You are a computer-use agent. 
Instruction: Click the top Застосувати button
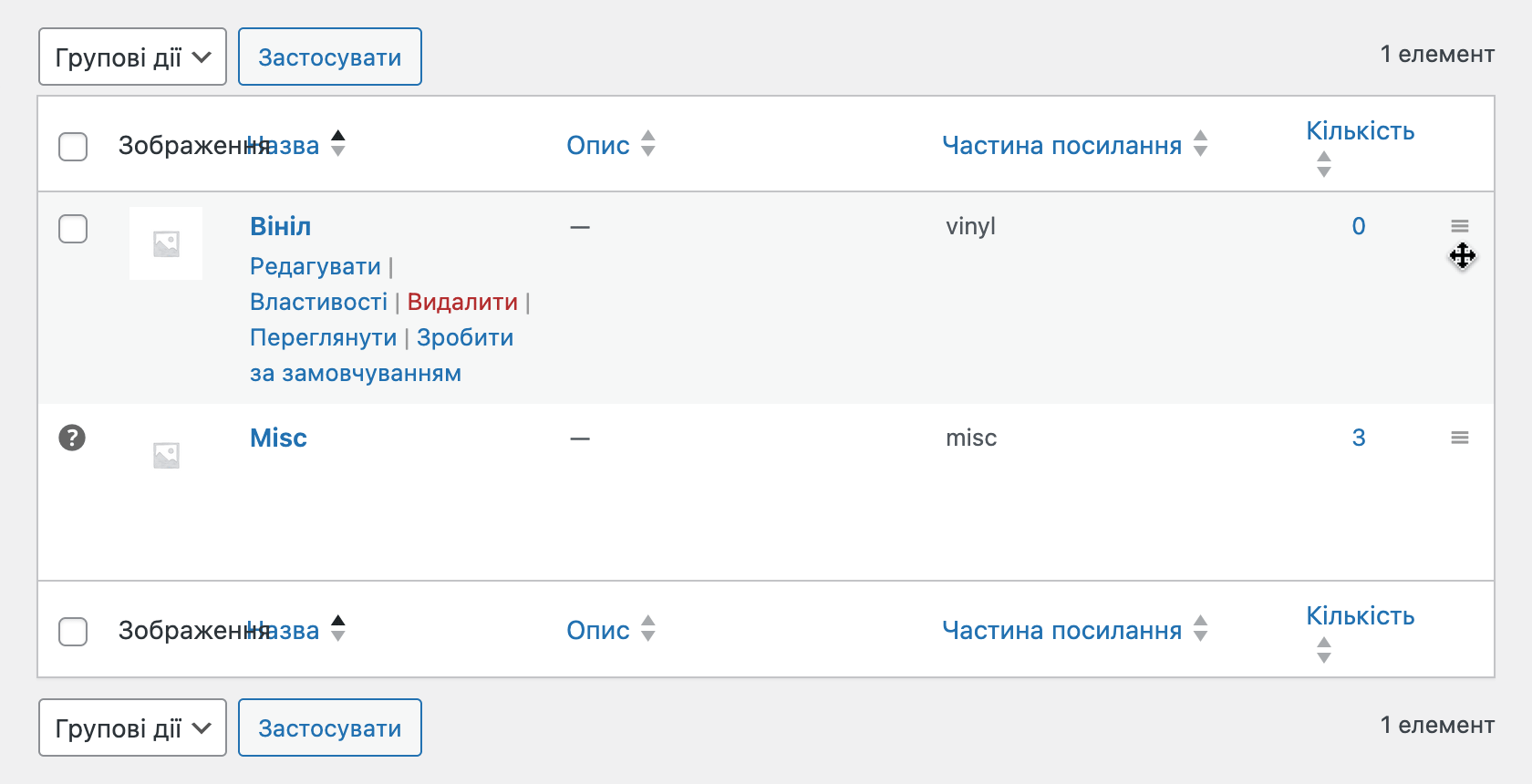[330, 57]
